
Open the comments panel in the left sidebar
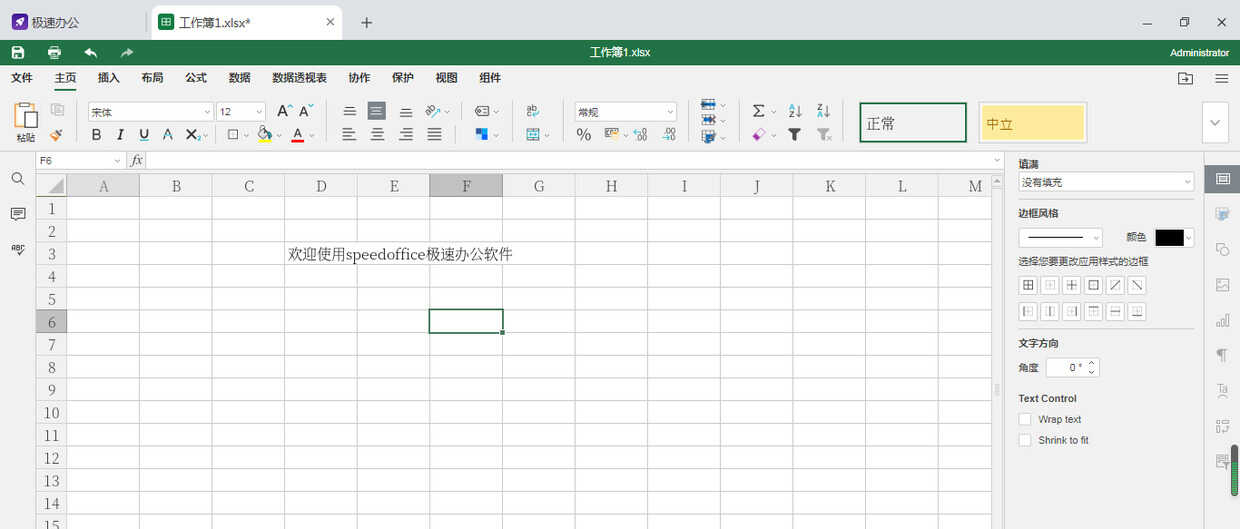(18, 214)
